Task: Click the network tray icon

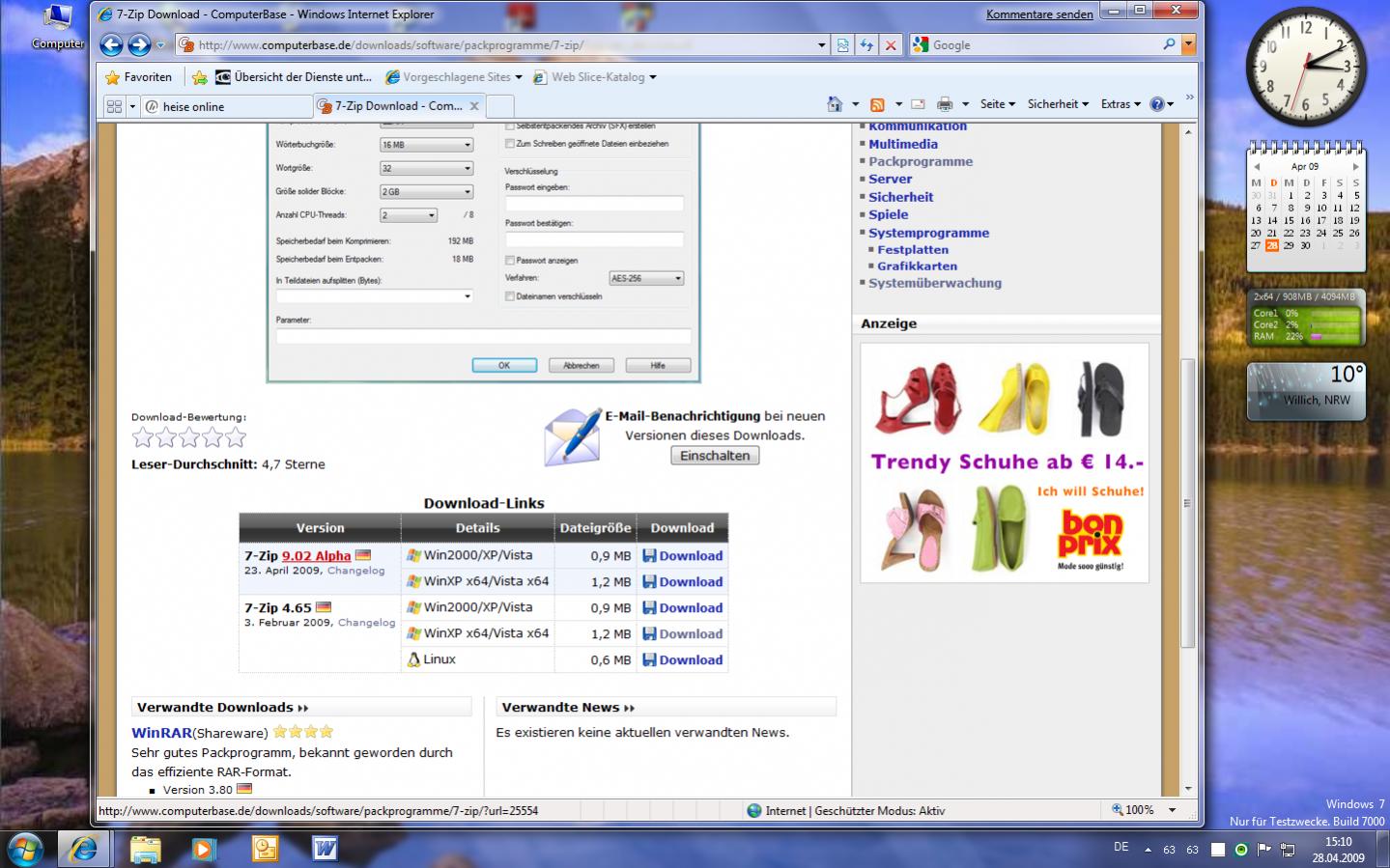Action: (x=1289, y=850)
